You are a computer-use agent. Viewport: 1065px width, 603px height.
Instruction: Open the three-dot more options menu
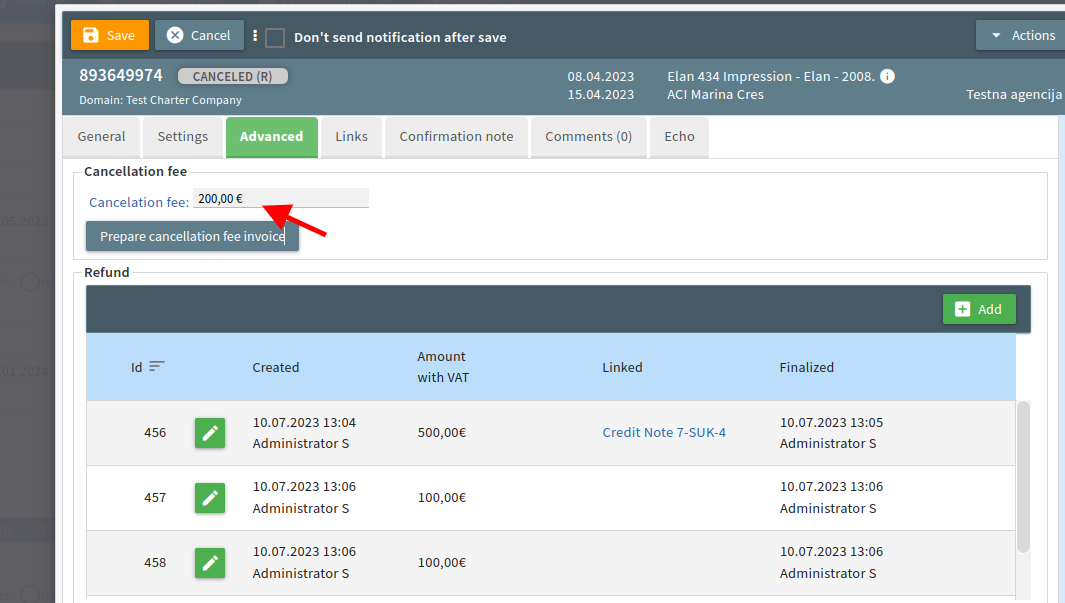click(x=255, y=36)
